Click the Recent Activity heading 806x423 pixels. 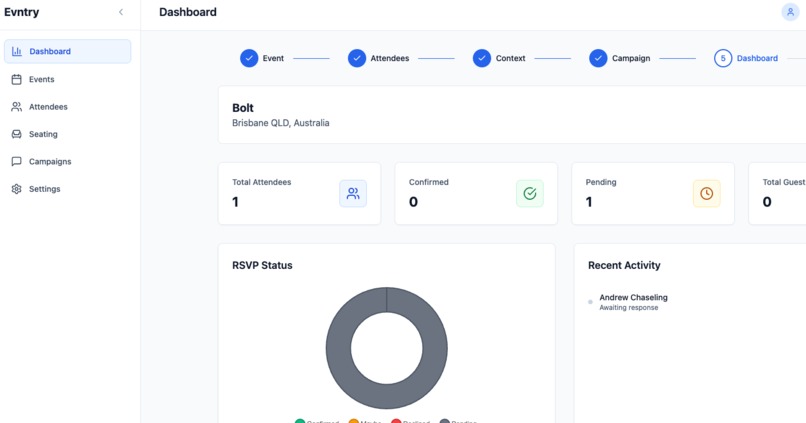(624, 265)
